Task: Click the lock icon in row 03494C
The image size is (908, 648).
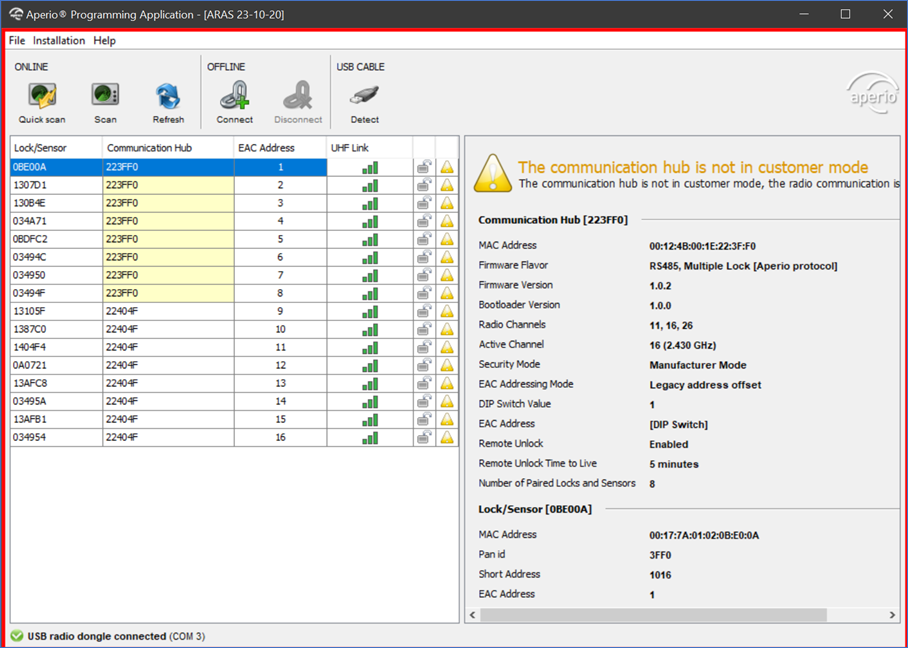Action: coord(424,257)
